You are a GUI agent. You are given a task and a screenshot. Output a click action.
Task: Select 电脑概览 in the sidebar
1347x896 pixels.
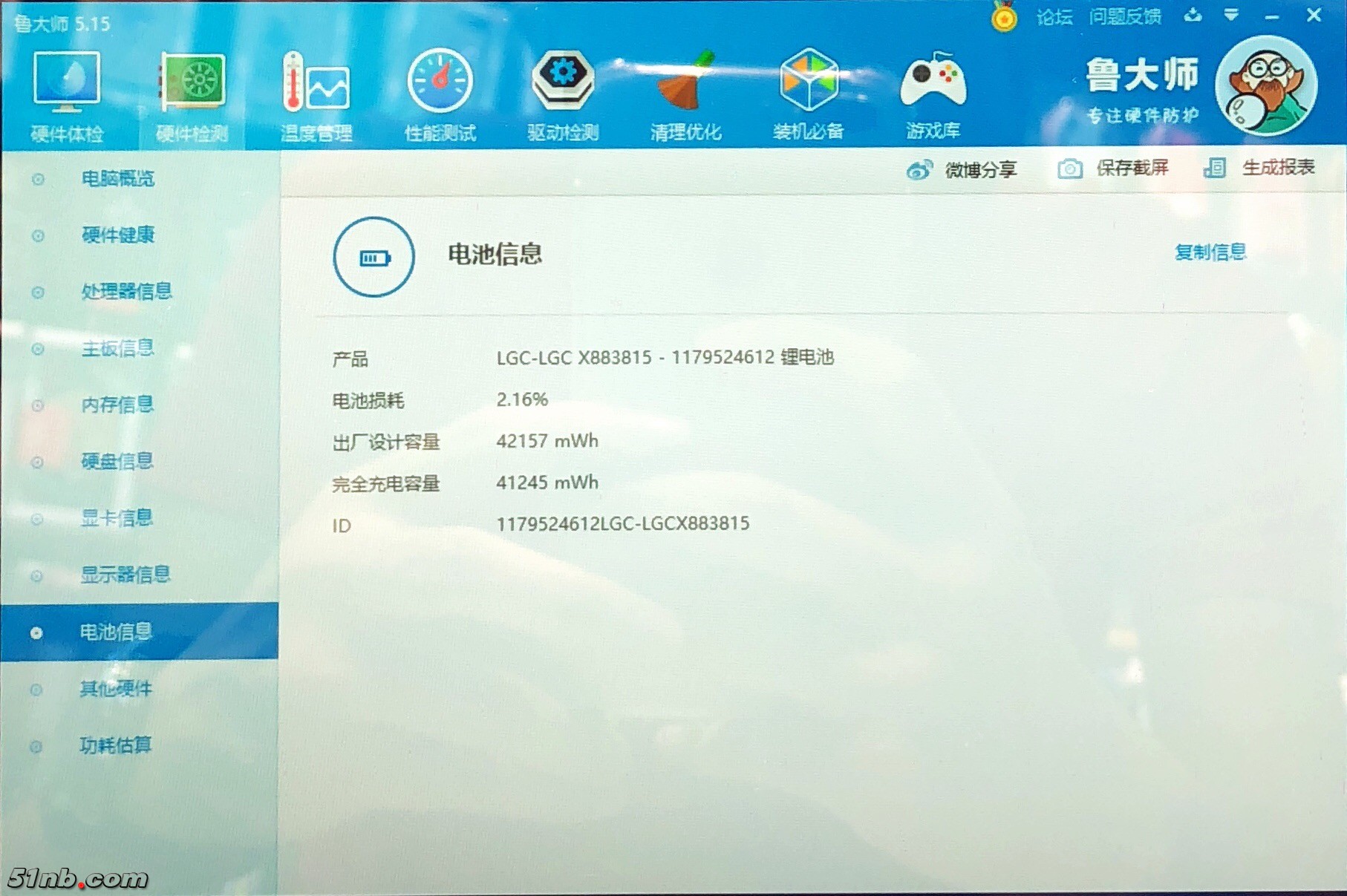tap(117, 179)
